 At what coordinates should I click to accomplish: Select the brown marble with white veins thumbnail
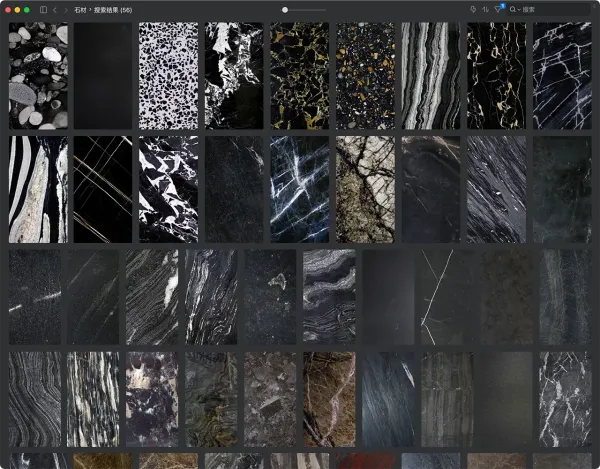(329, 398)
